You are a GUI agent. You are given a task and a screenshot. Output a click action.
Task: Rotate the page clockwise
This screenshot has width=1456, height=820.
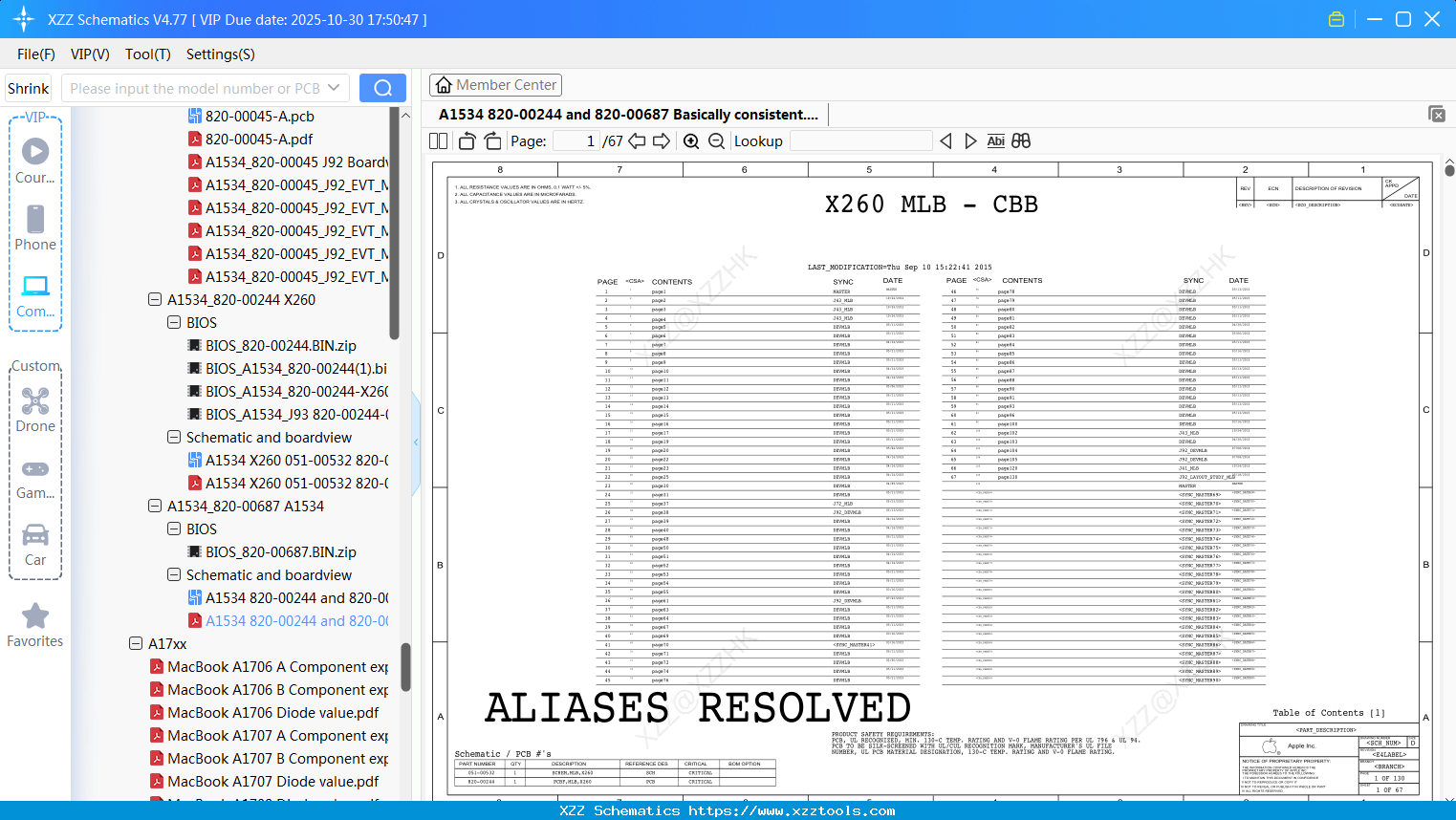tap(493, 141)
